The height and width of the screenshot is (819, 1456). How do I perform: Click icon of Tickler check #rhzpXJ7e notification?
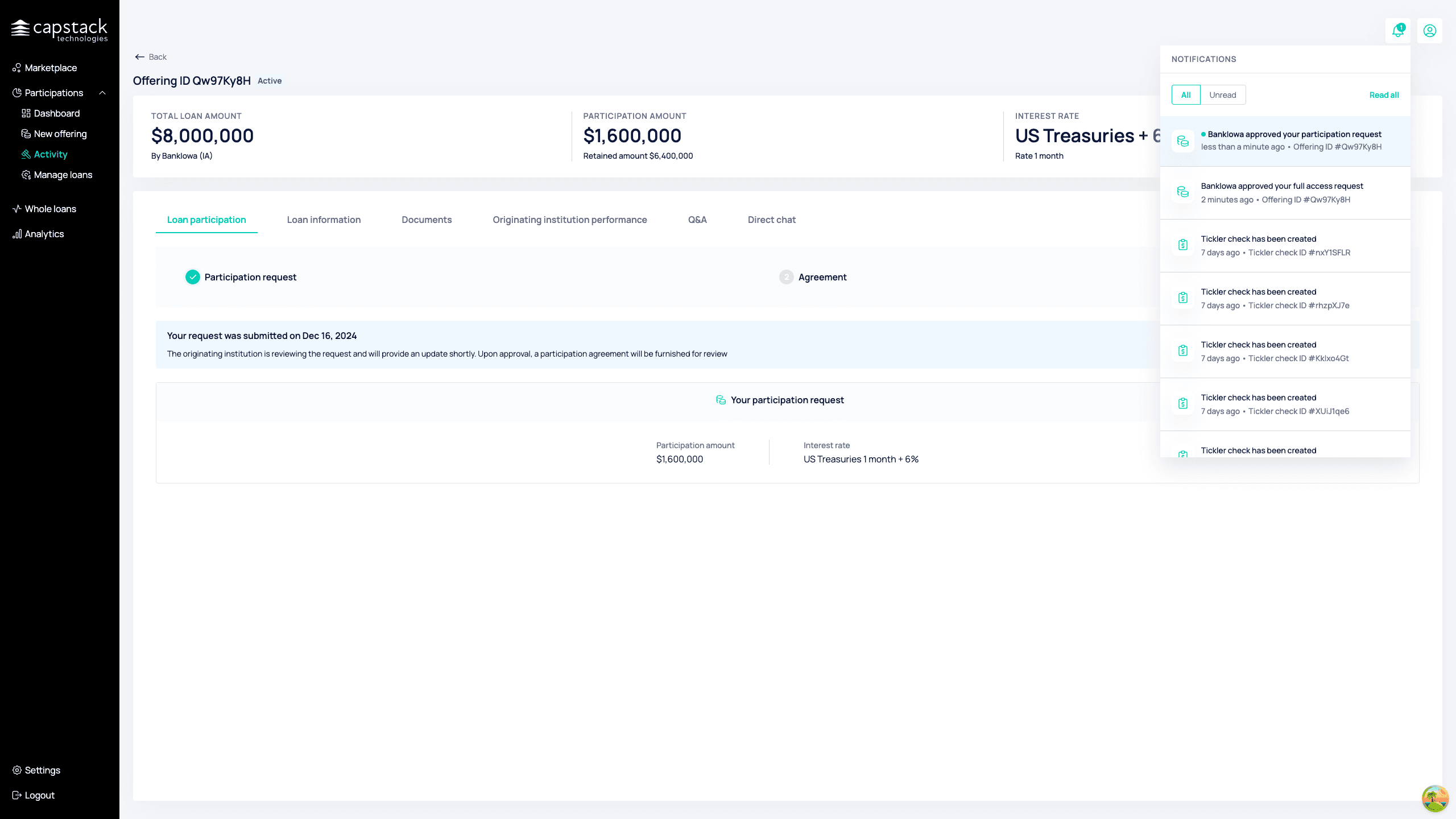click(x=1183, y=297)
